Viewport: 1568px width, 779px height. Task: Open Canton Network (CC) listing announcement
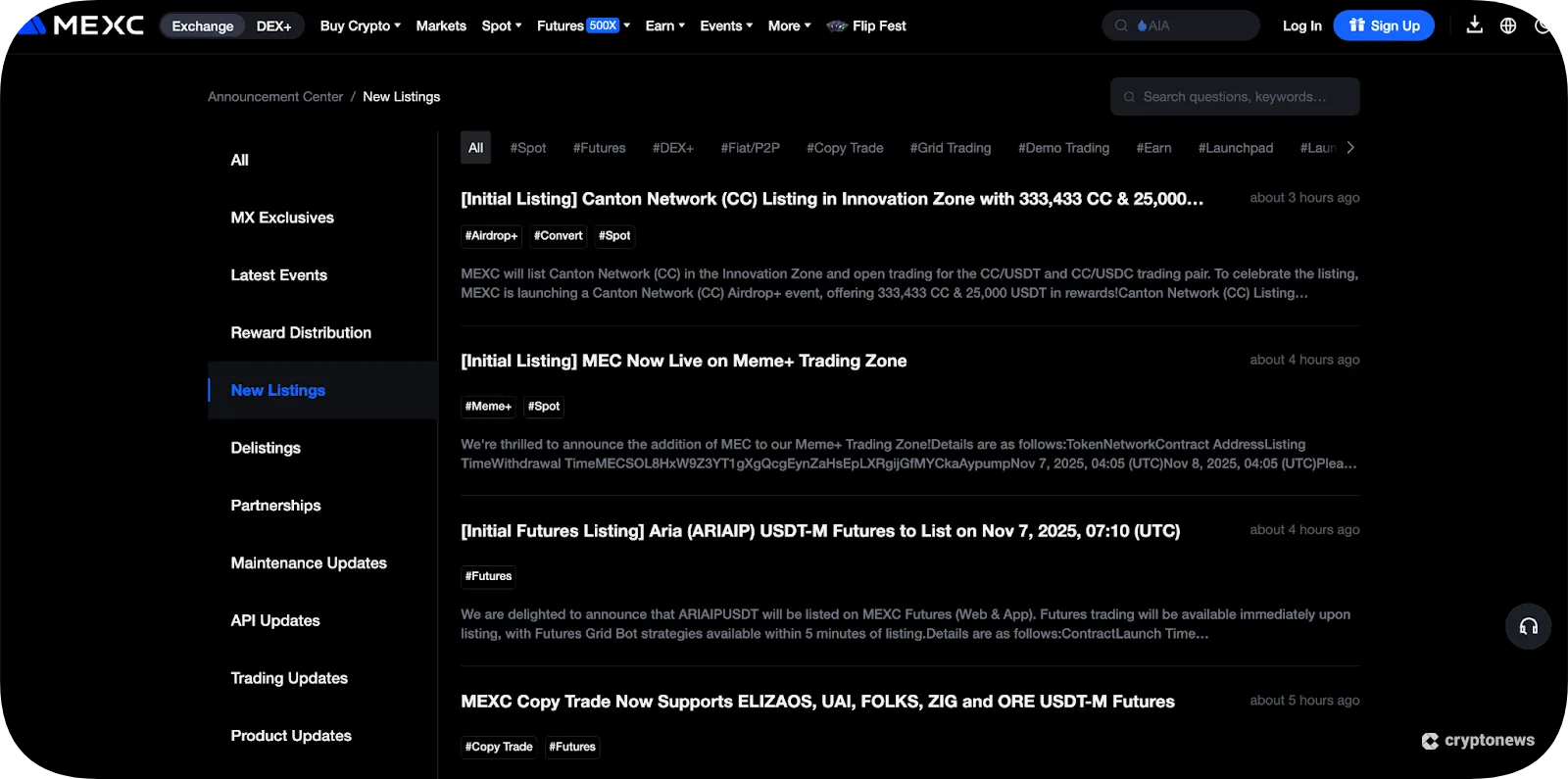pos(832,199)
